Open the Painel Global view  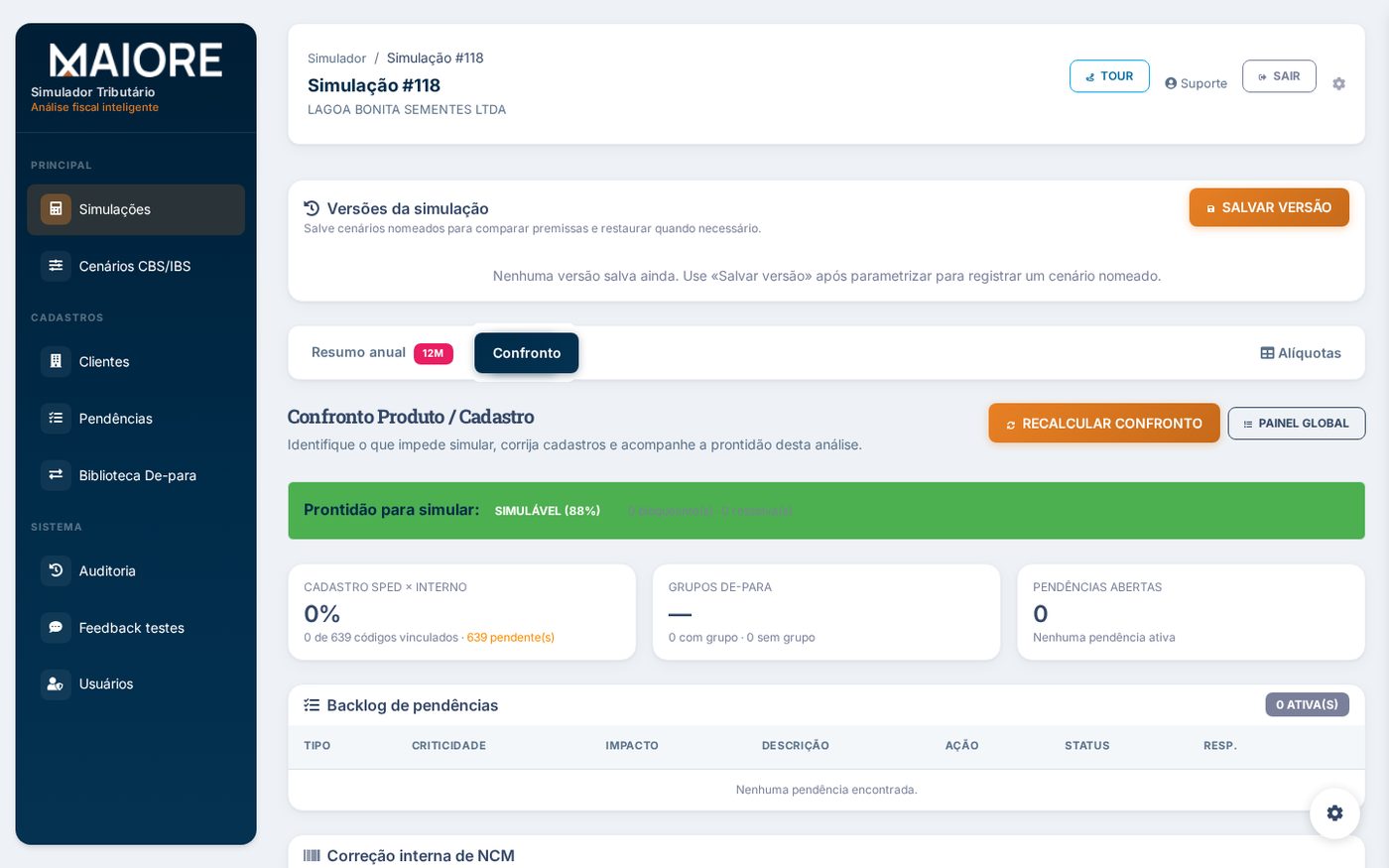[1297, 424]
